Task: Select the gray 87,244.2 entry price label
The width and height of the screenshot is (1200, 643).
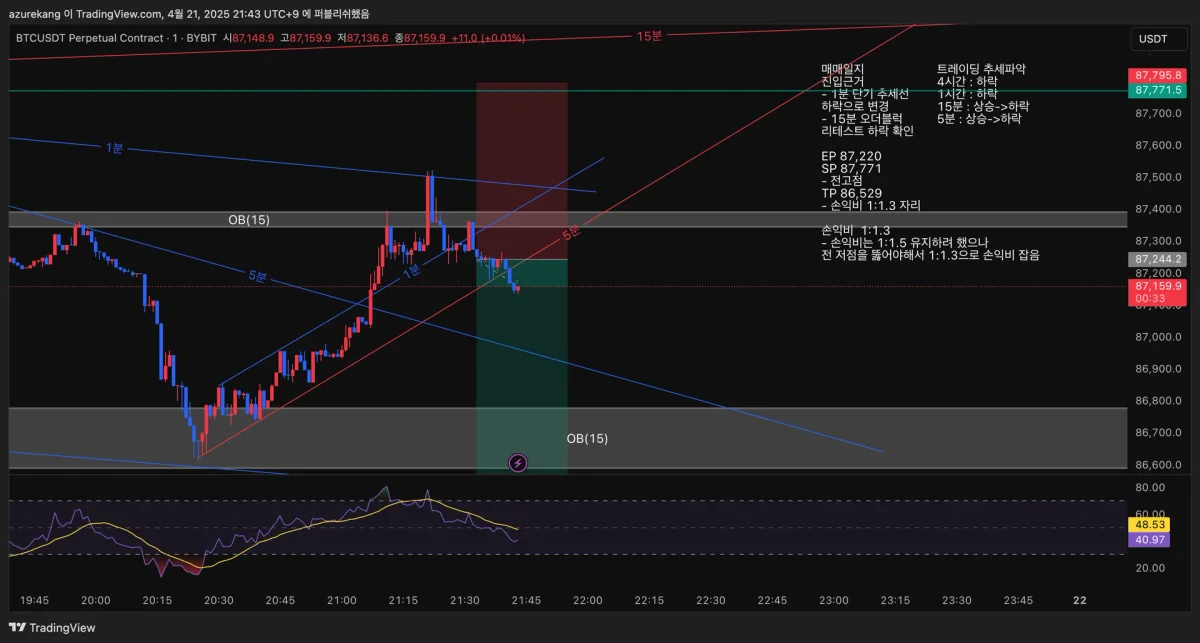Action: point(1157,259)
